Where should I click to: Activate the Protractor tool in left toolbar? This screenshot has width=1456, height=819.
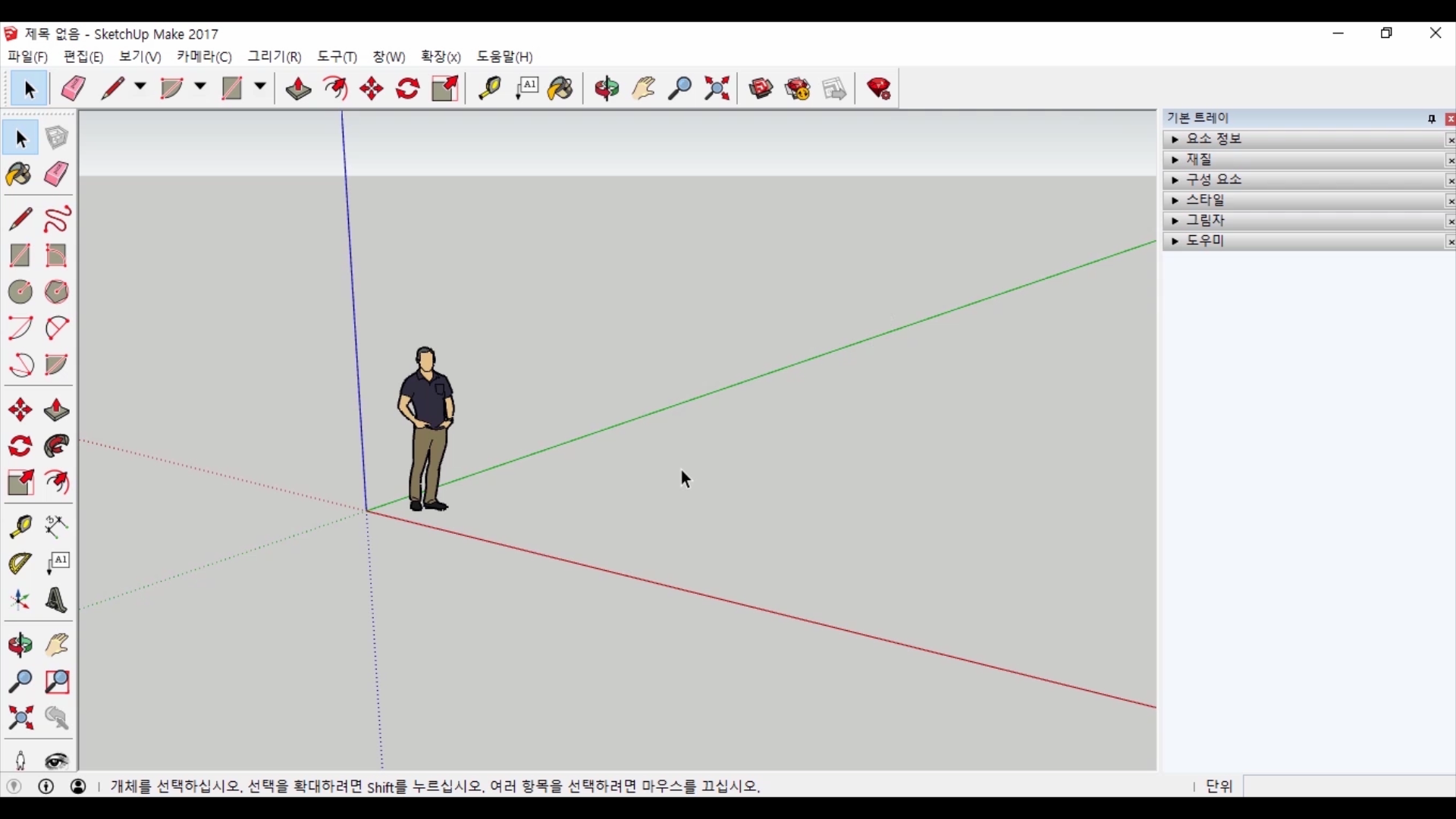[x=20, y=563]
